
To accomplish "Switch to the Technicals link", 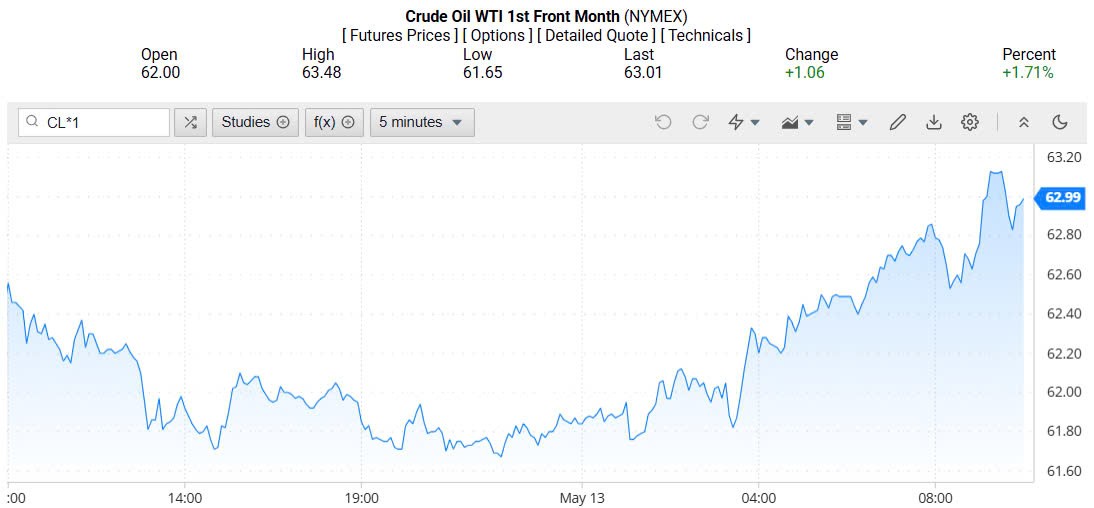I will click(706, 35).
